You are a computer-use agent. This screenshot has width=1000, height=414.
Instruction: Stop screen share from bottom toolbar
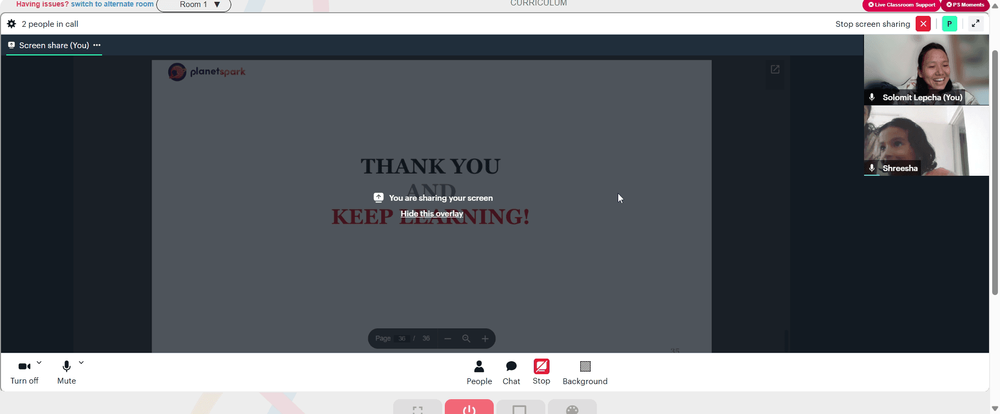click(x=541, y=372)
